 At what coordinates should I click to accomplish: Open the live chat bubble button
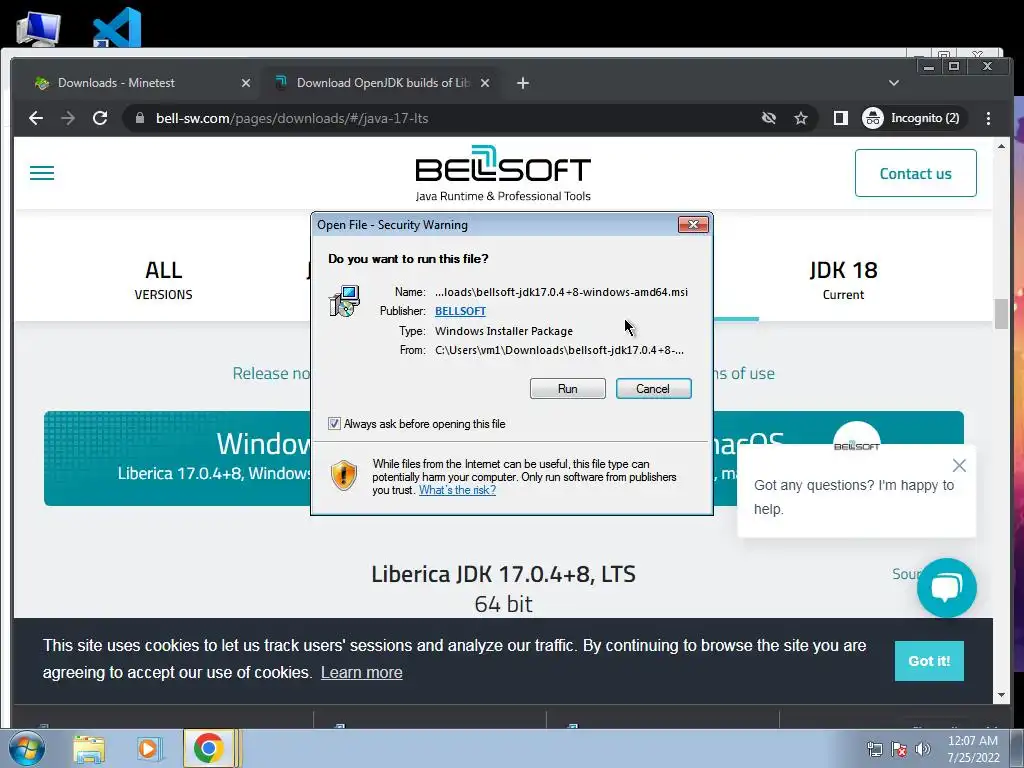tap(946, 588)
